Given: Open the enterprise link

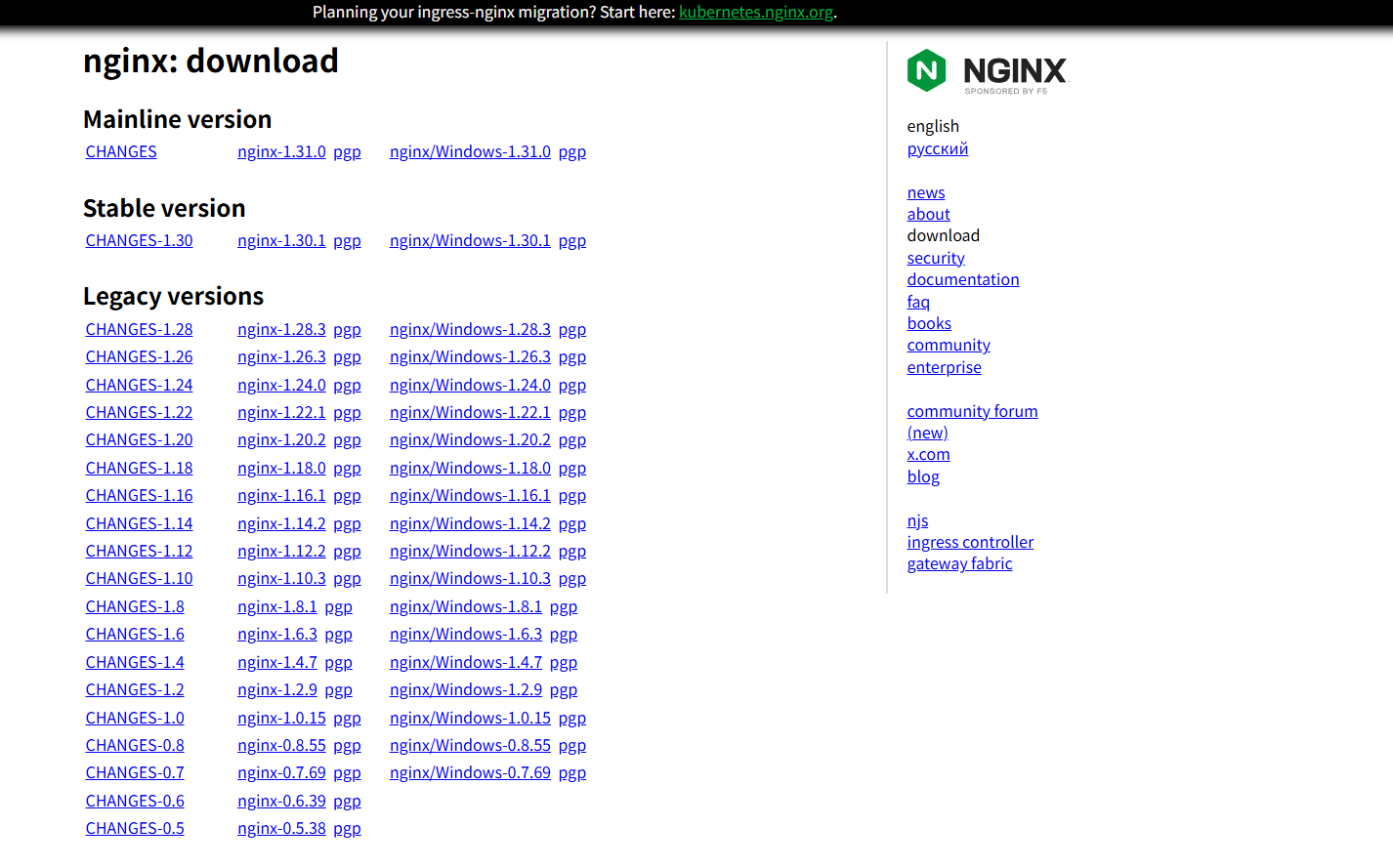Looking at the screenshot, I should click(945, 367).
